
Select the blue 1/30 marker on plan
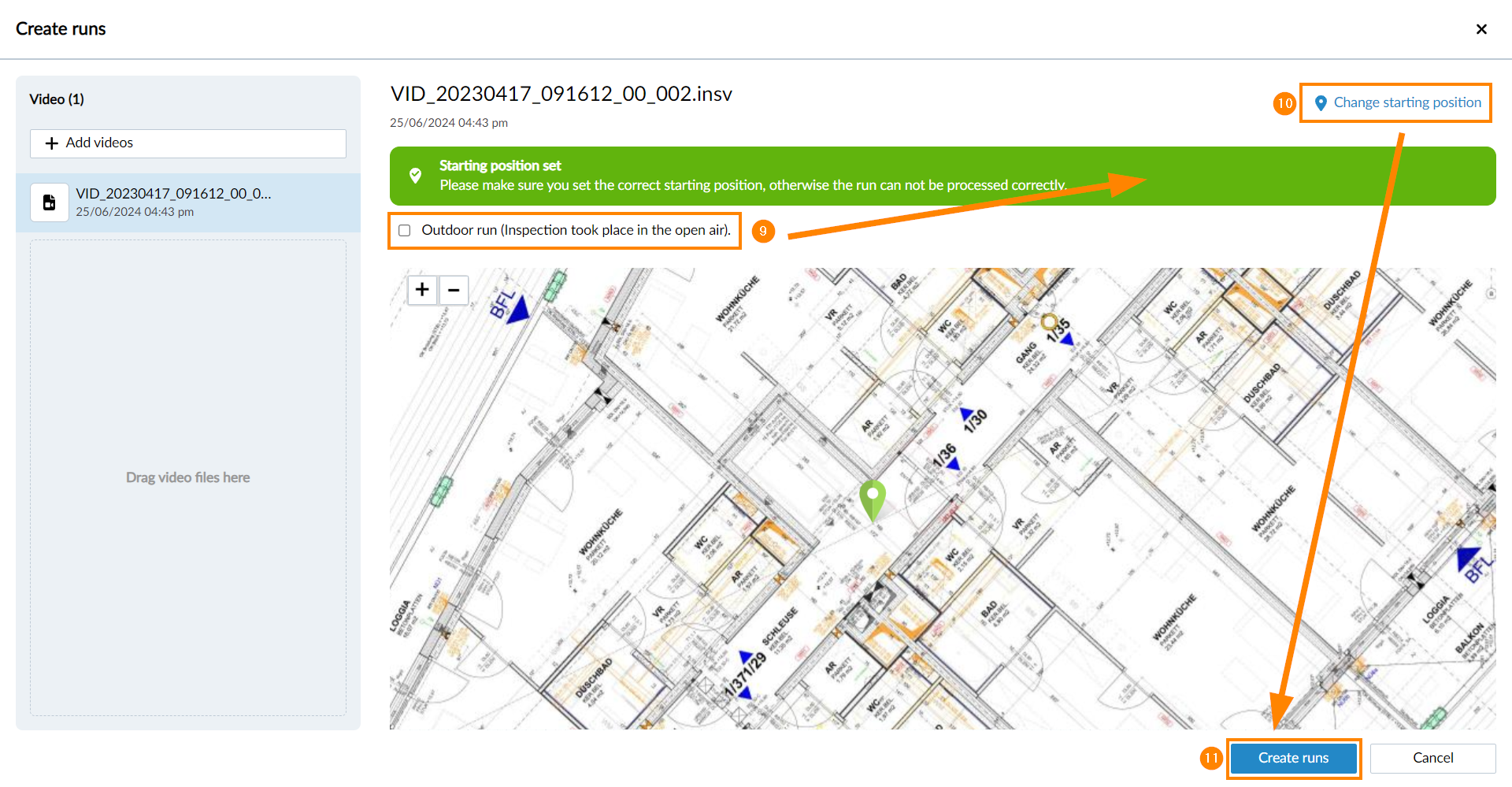pyautogui.click(x=967, y=414)
